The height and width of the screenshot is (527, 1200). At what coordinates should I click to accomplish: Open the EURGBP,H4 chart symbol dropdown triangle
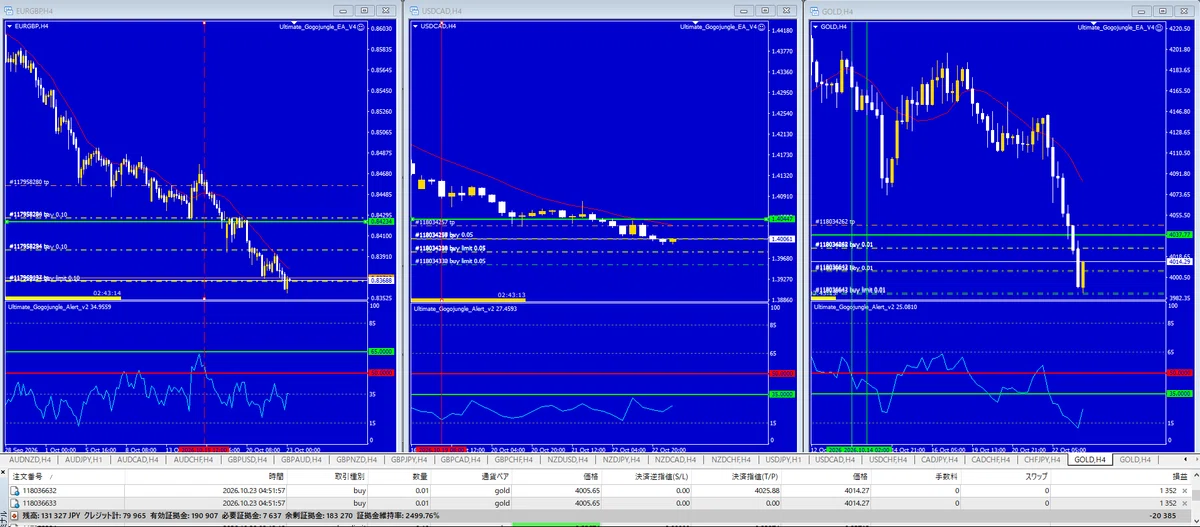(8, 26)
